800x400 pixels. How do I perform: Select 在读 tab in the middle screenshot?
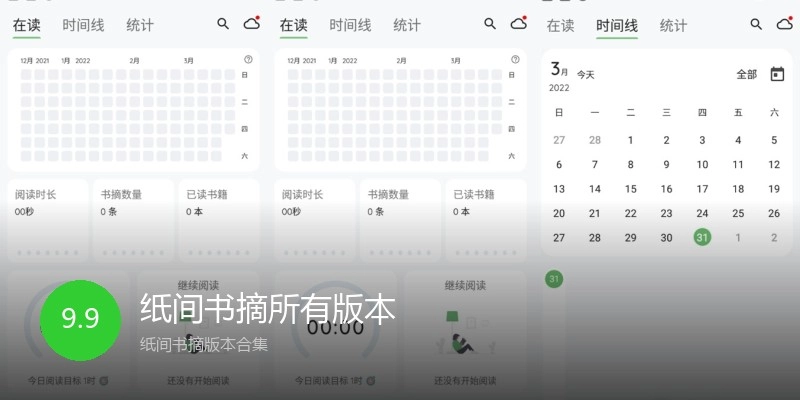293,25
